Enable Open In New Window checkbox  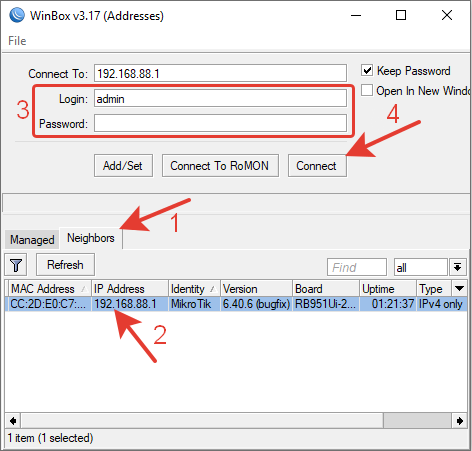point(367,90)
